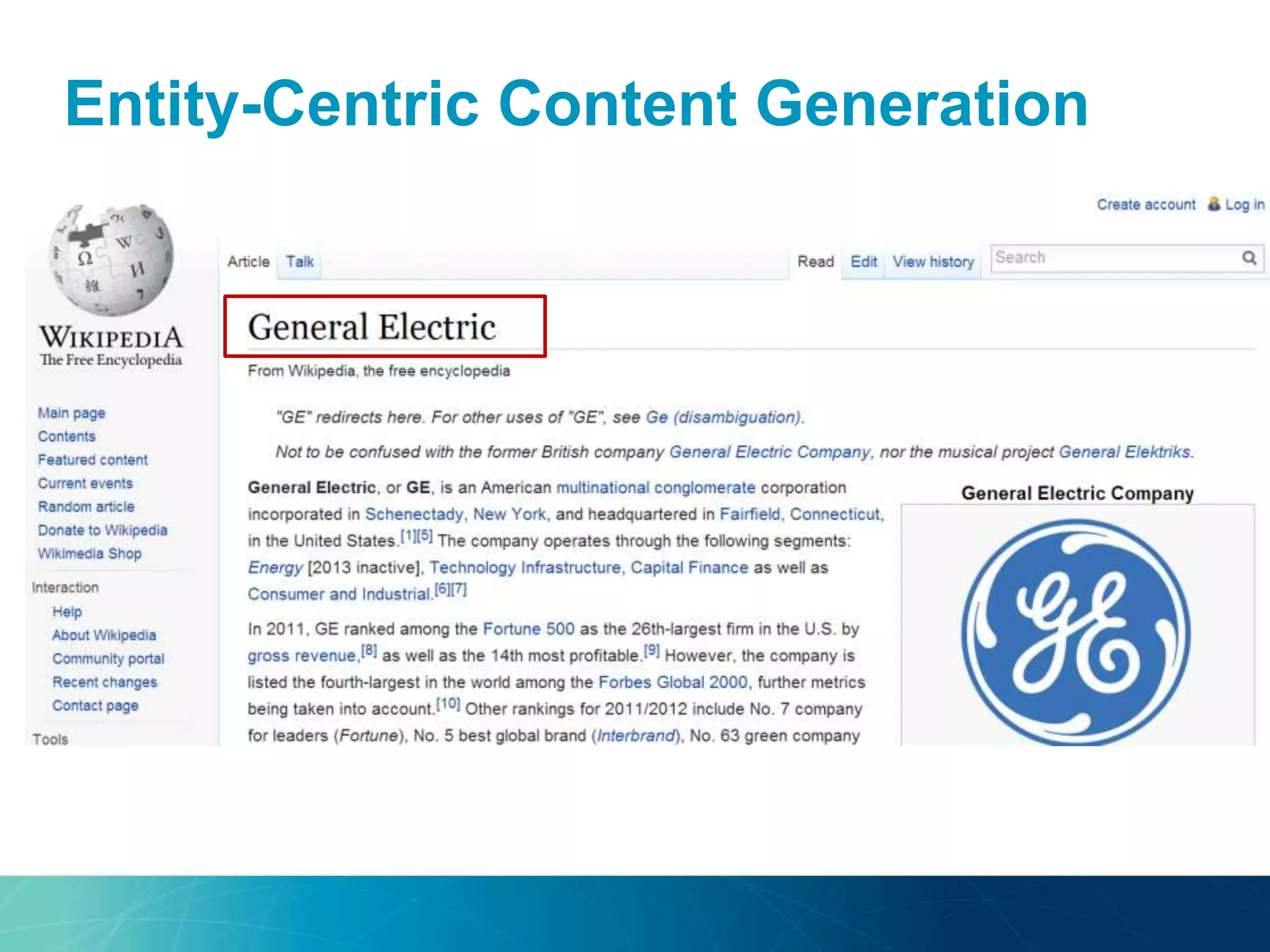Open Capital Finance link
This screenshot has height=952, width=1270.
pos(690,568)
